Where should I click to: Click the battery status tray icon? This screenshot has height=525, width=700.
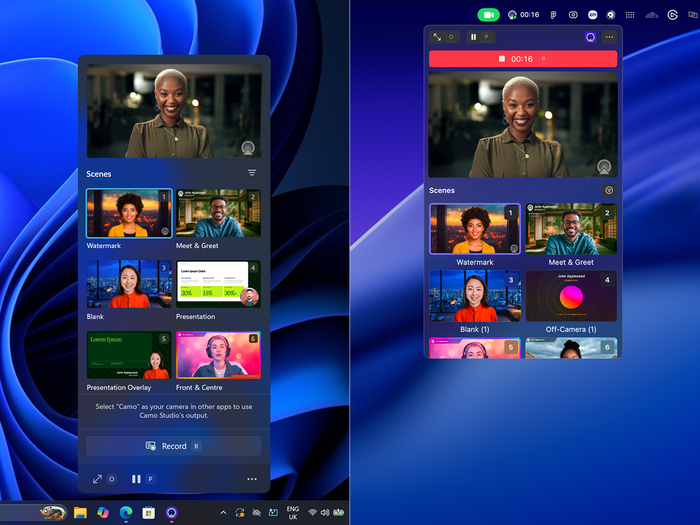pos(338,512)
